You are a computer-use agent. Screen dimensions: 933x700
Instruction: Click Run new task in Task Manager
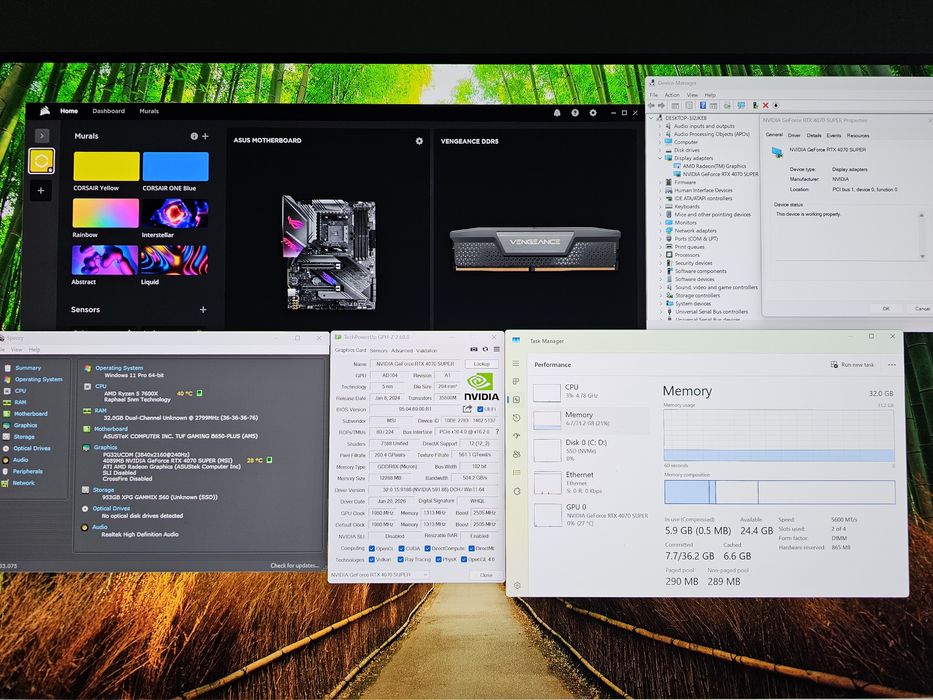[x=852, y=365]
